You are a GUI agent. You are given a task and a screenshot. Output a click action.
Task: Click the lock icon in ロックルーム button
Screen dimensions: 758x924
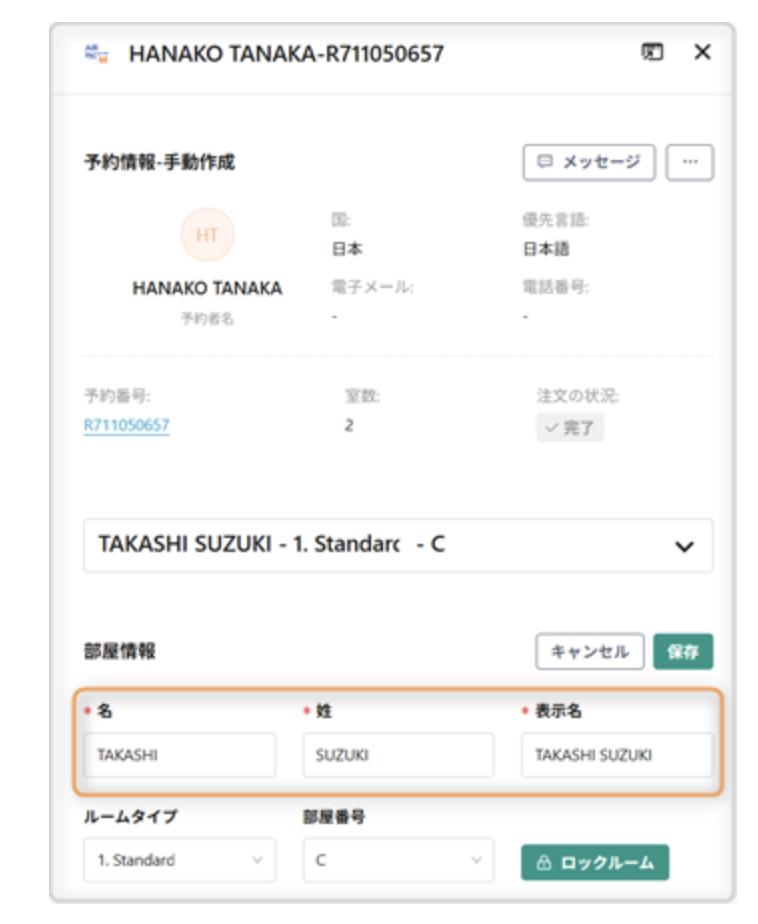[x=543, y=862]
